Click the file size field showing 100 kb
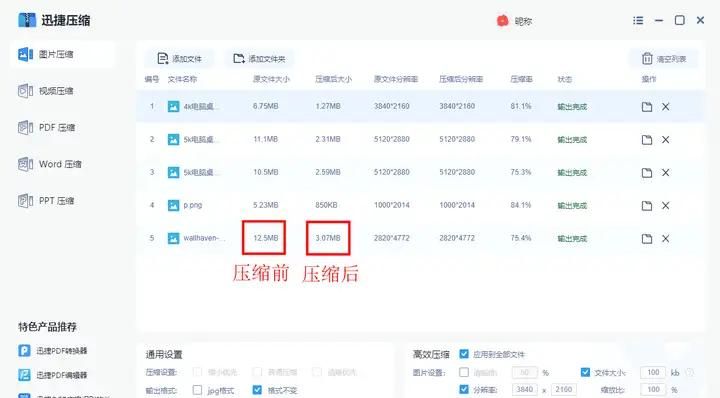 653,372
